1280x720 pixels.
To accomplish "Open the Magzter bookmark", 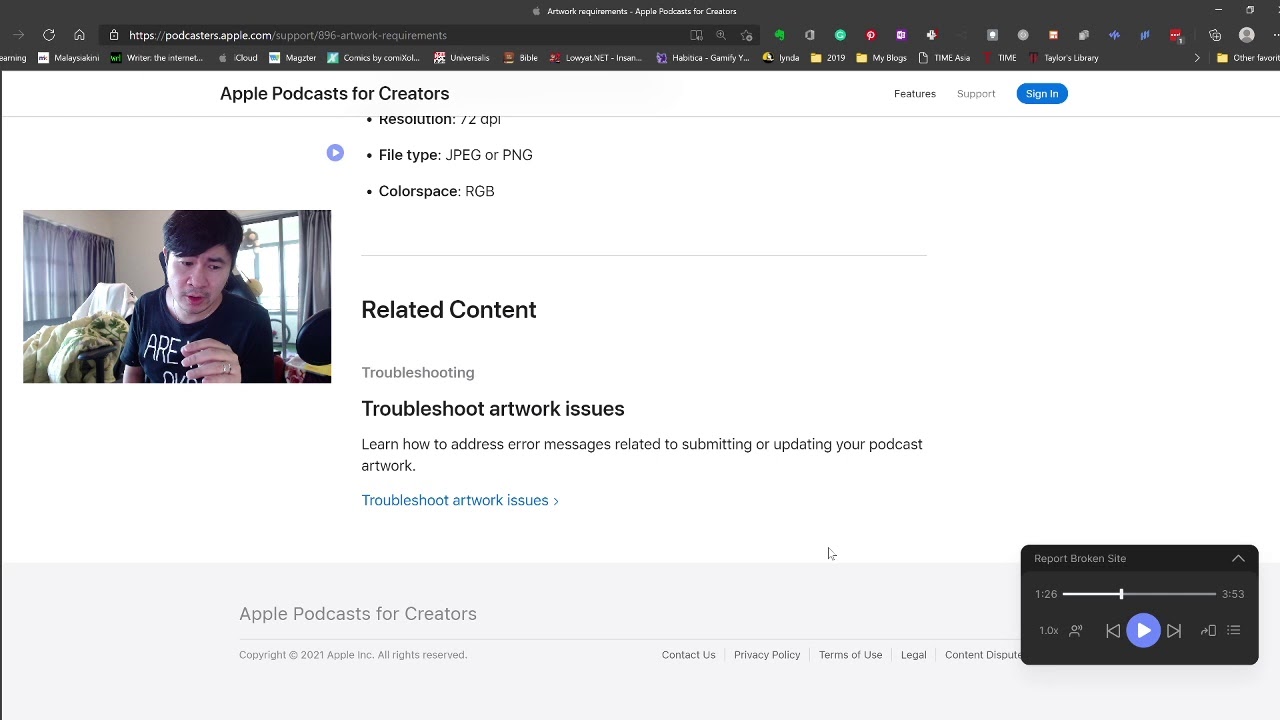I will [x=293, y=58].
